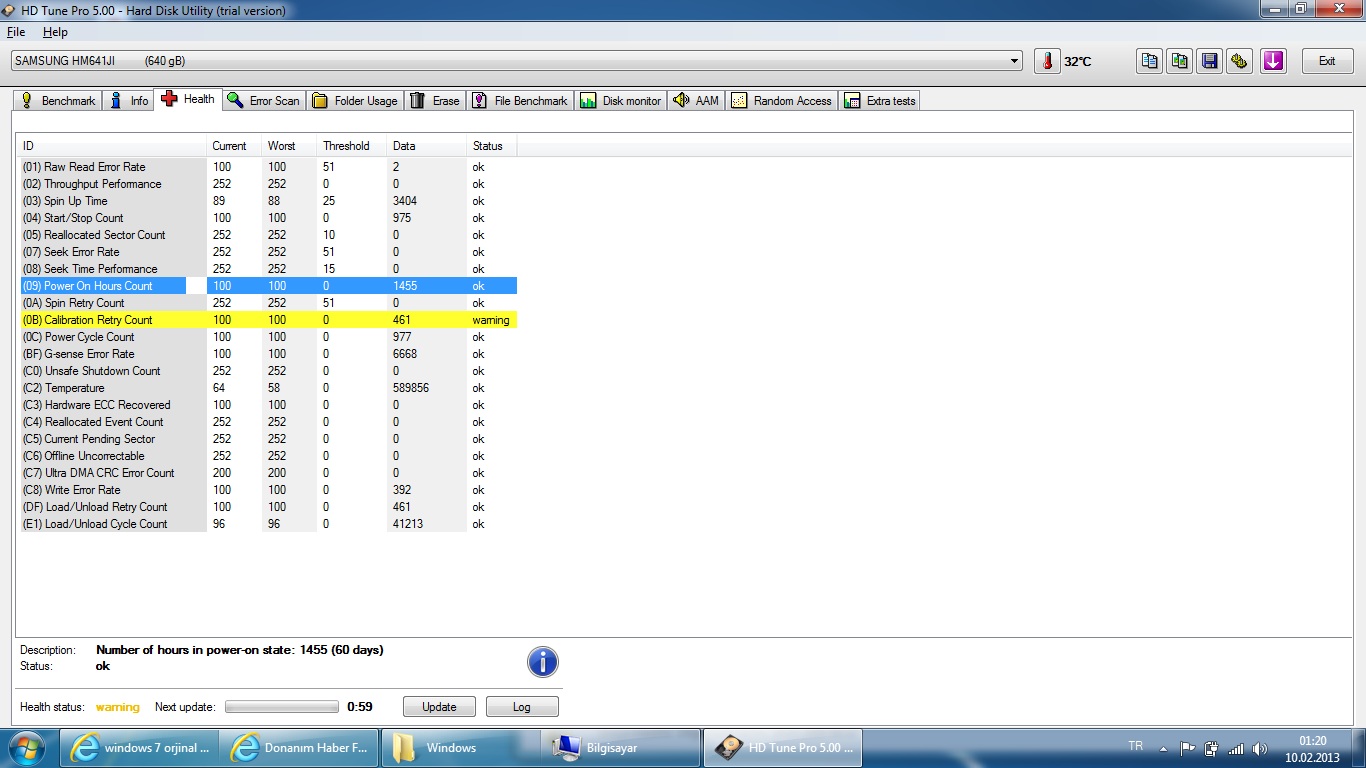Open the Disk monitor tab
The width and height of the screenshot is (1366, 768).
pos(621,100)
